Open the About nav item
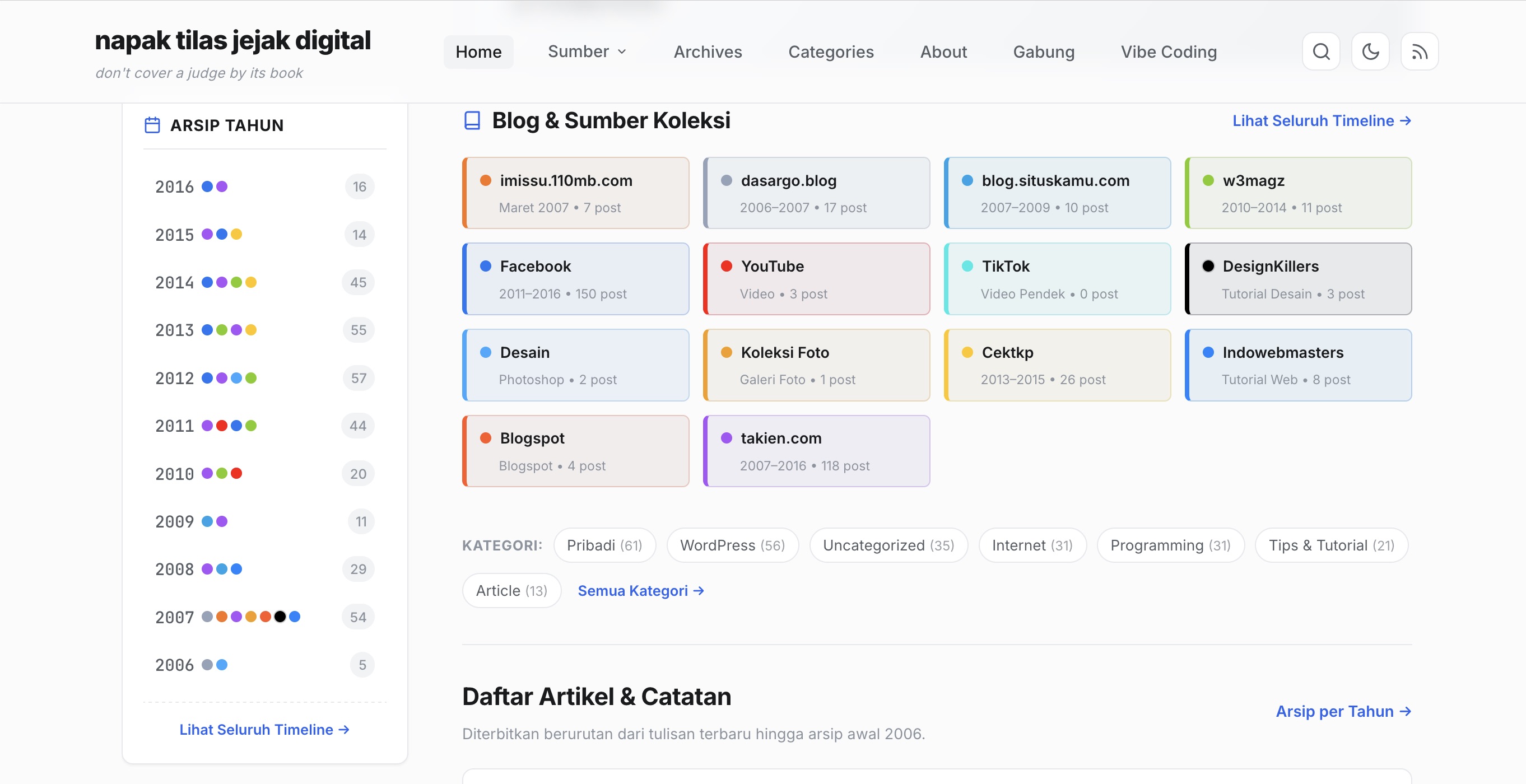The height and width of the screenshot is (784, 1526). 944,52
